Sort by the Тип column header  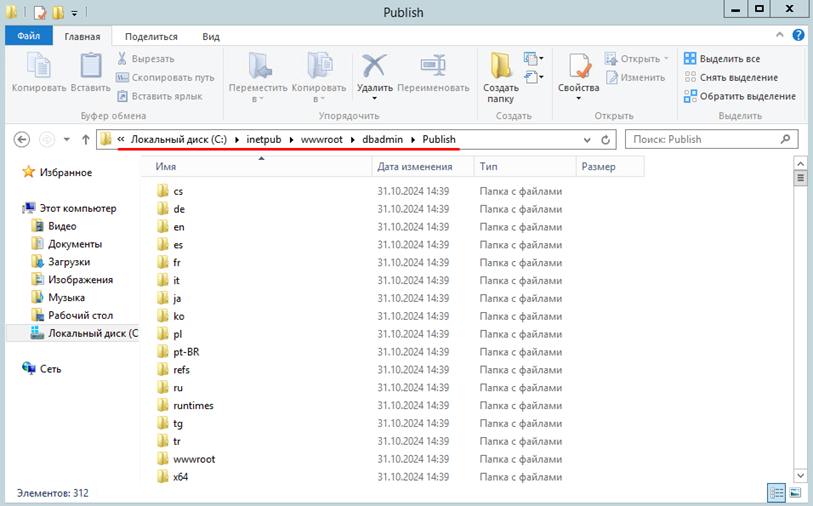coord(525,167)
